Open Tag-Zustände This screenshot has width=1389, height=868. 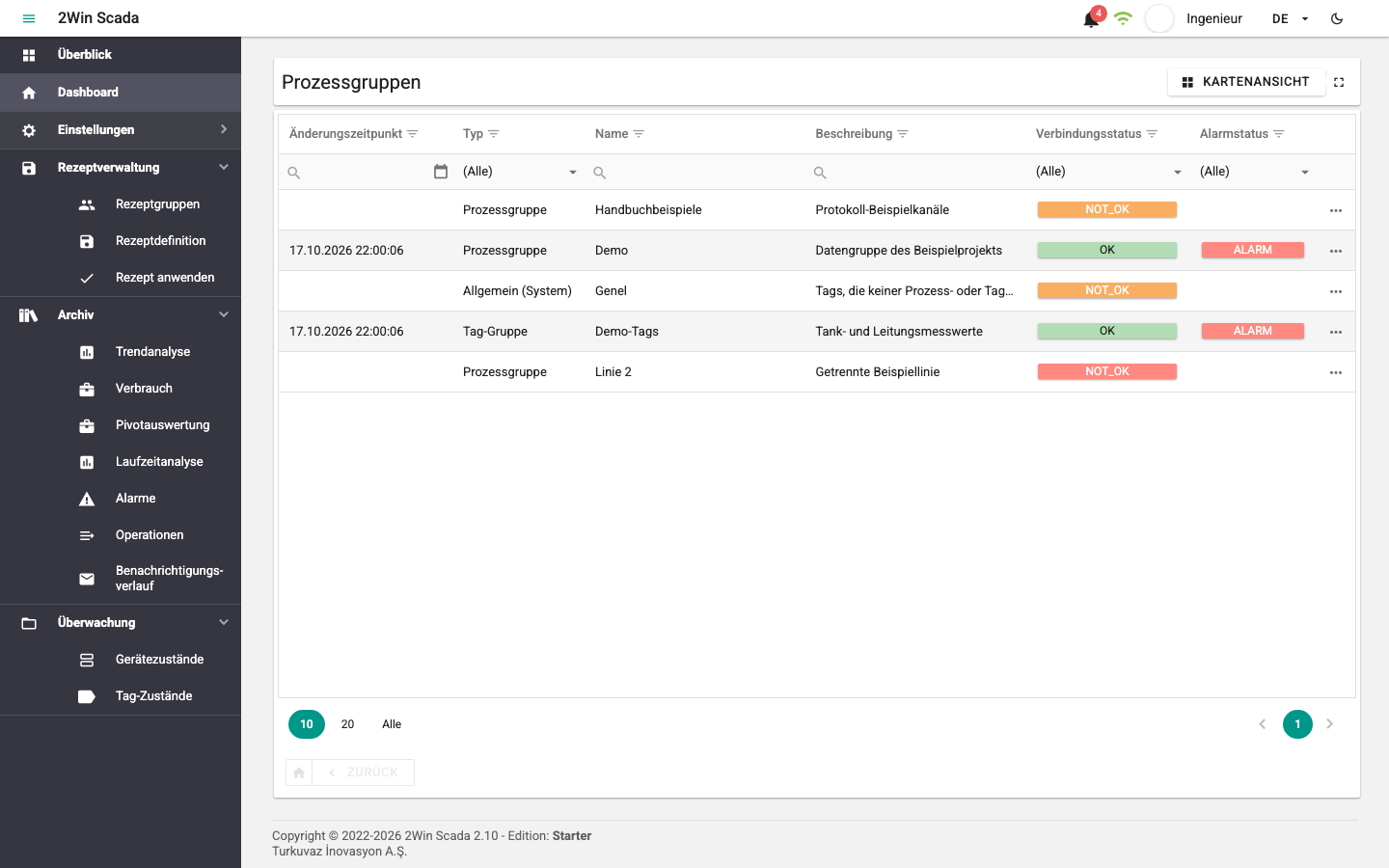coord(121,696)
